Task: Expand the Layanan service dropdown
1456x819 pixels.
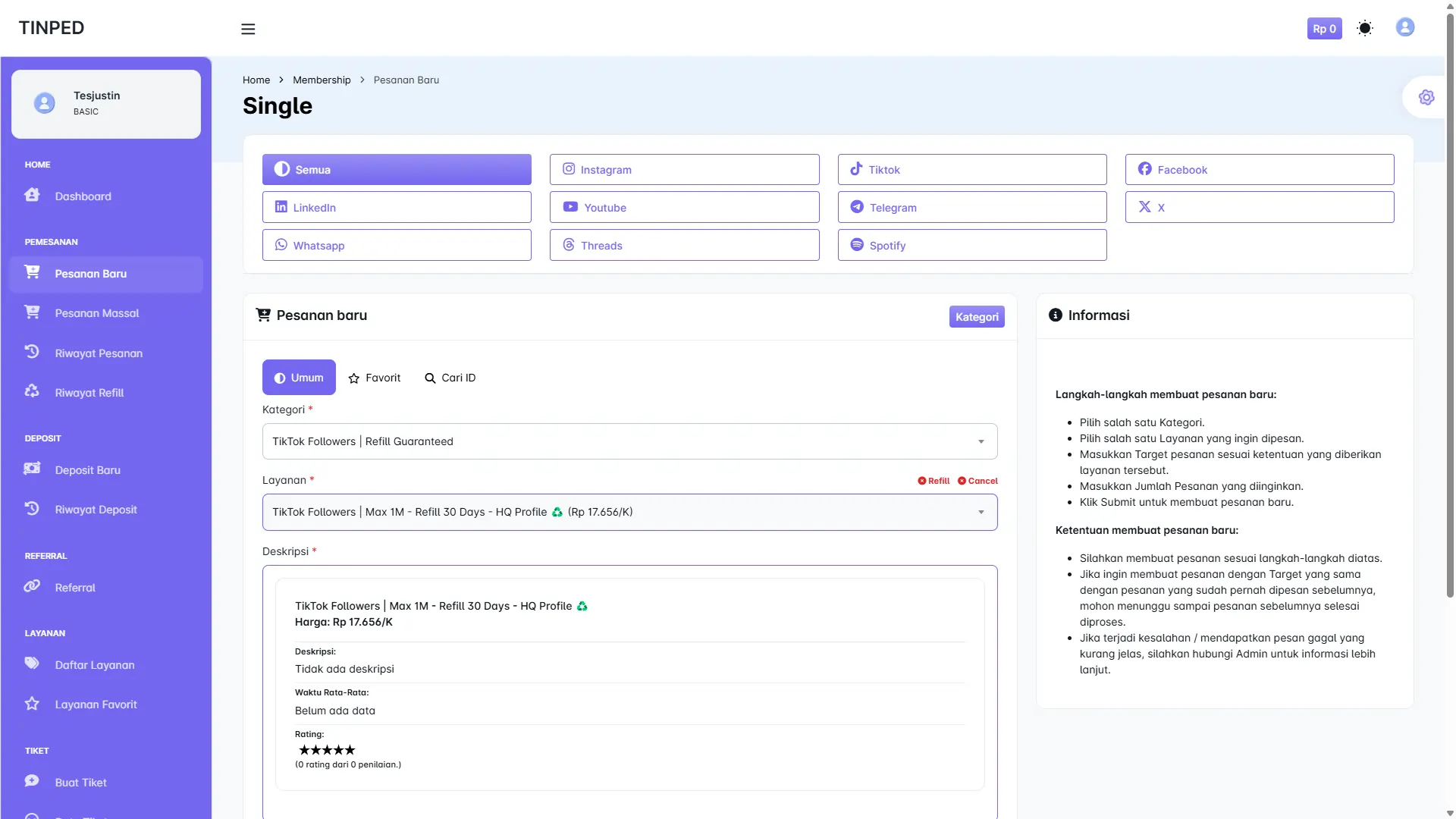Action: pyautogui.click(x=629, y=512)
